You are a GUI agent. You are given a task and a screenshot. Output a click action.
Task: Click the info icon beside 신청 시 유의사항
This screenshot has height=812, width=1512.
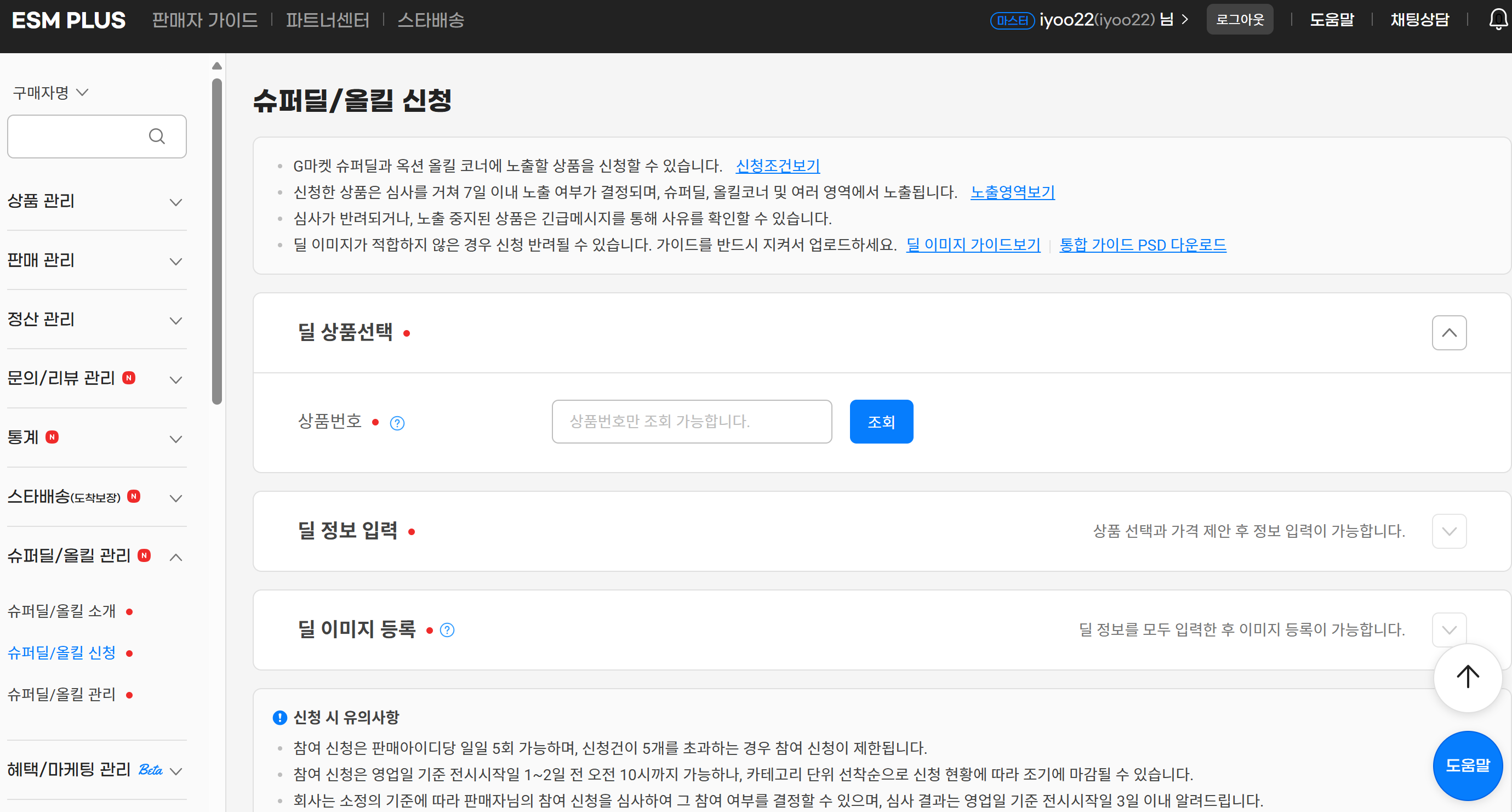(x=279, y=717)
